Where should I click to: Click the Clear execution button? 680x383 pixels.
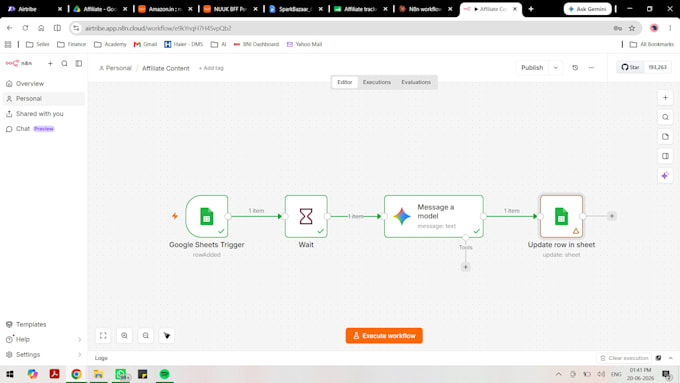[x=624, y=358]
